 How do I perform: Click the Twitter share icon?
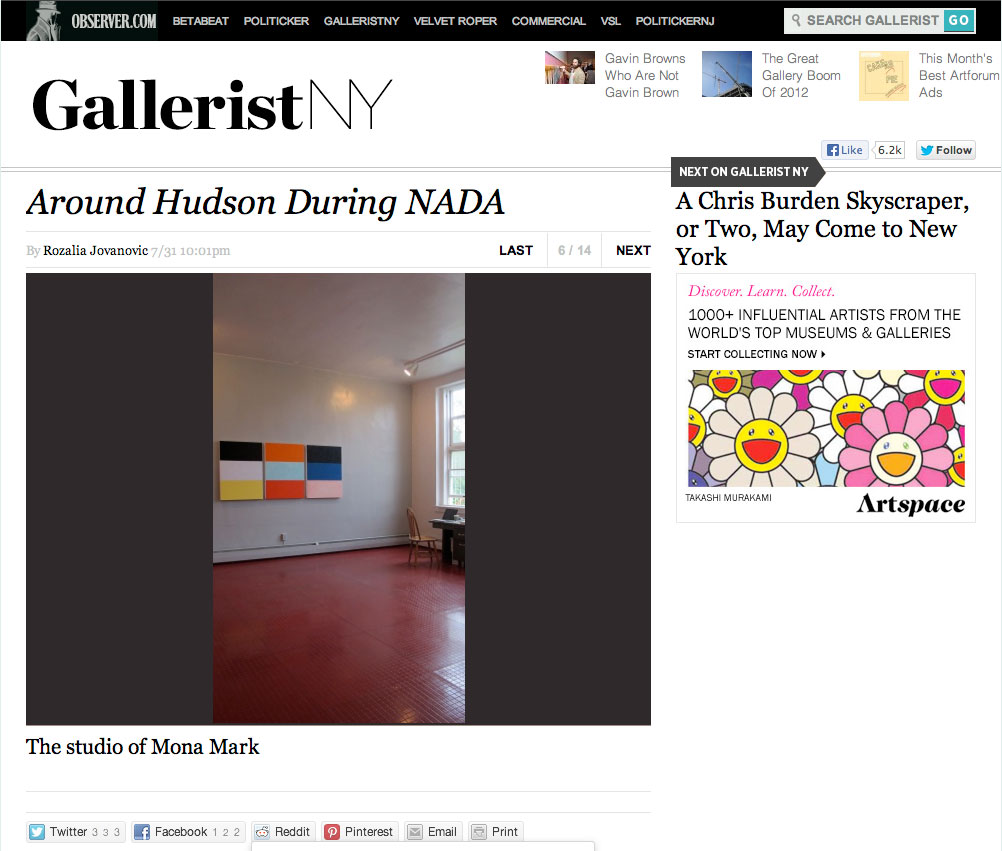(x=37, y=832)
